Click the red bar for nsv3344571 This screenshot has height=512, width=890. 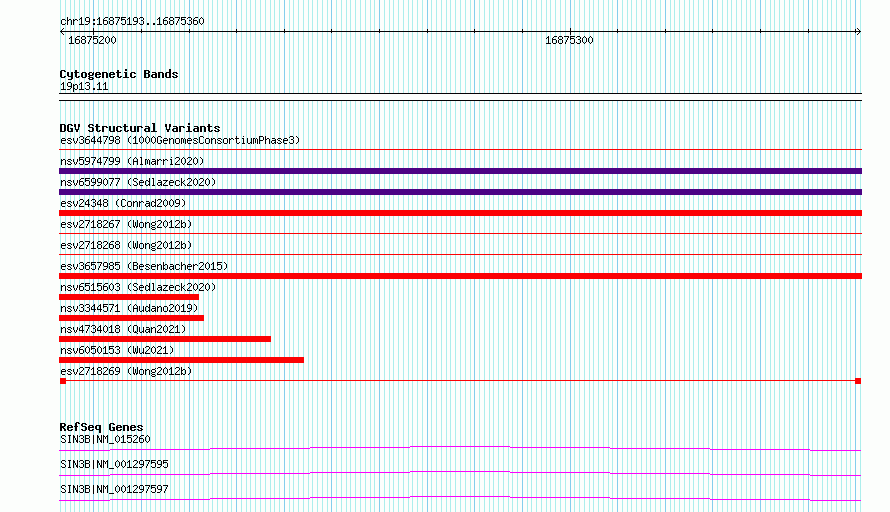[x=131, y=318]
